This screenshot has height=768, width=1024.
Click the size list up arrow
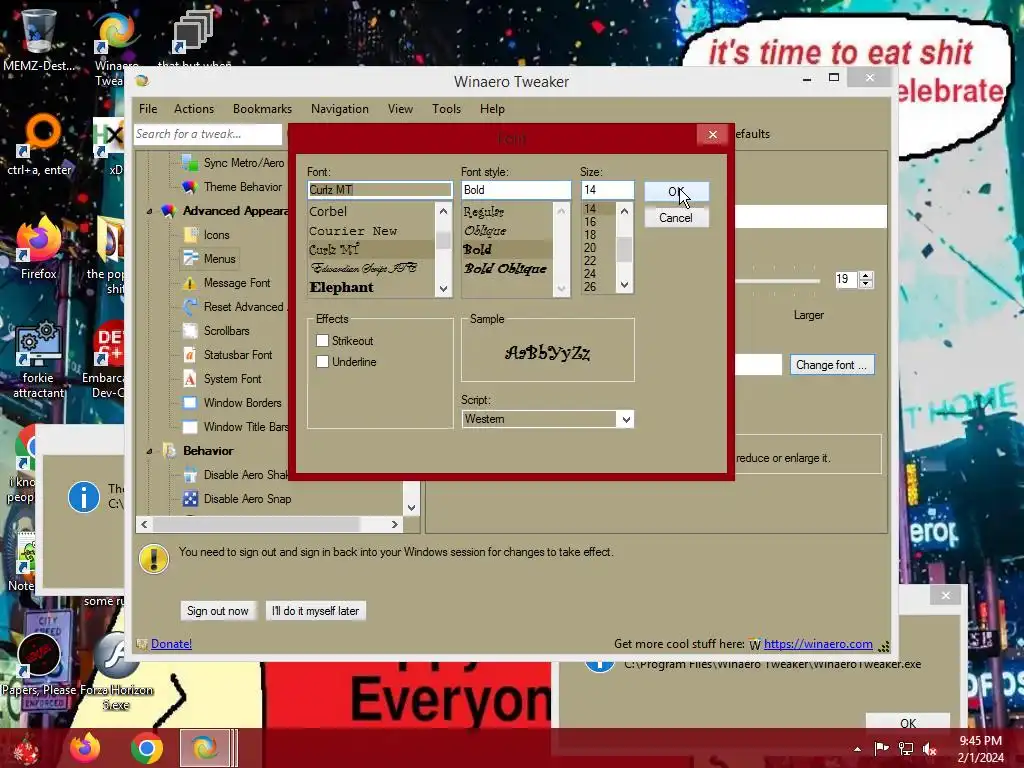(625, 212)
